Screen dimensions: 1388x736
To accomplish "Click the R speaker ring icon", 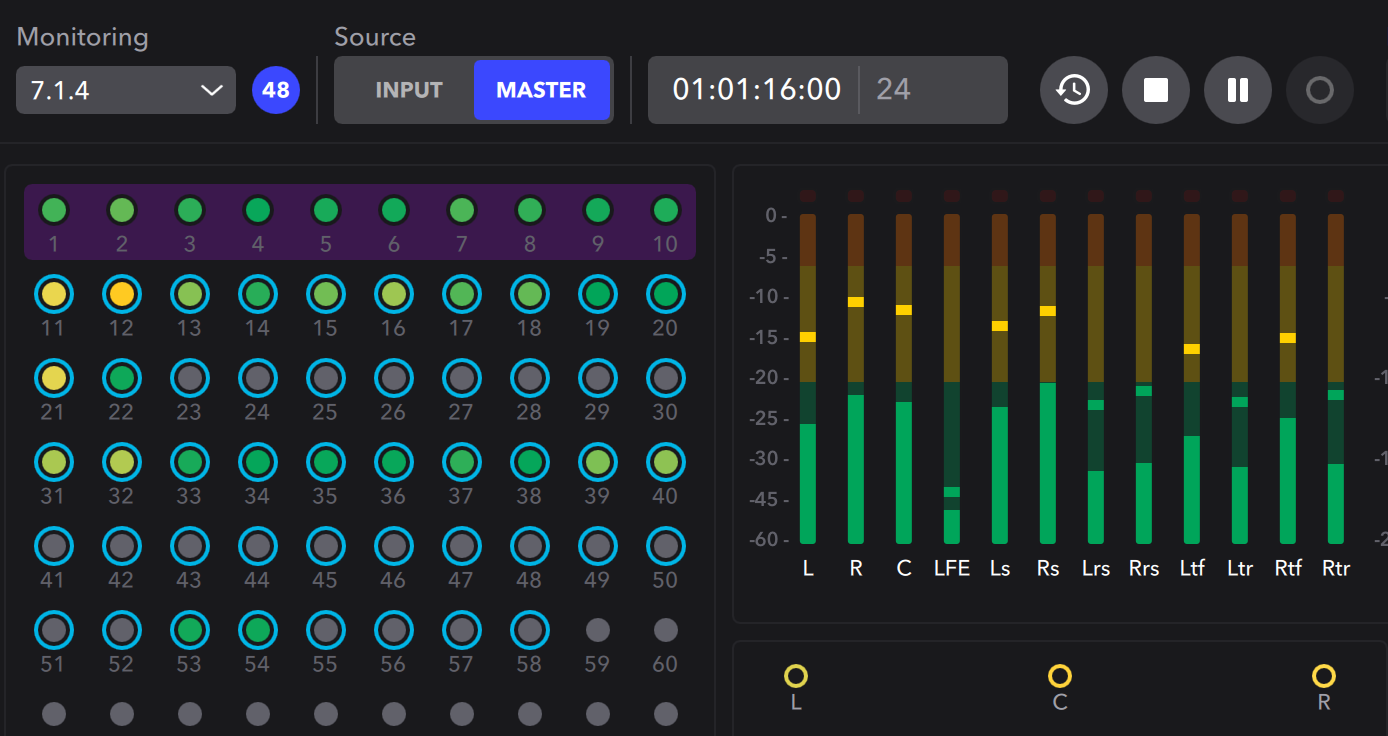I will [1324, 676].
